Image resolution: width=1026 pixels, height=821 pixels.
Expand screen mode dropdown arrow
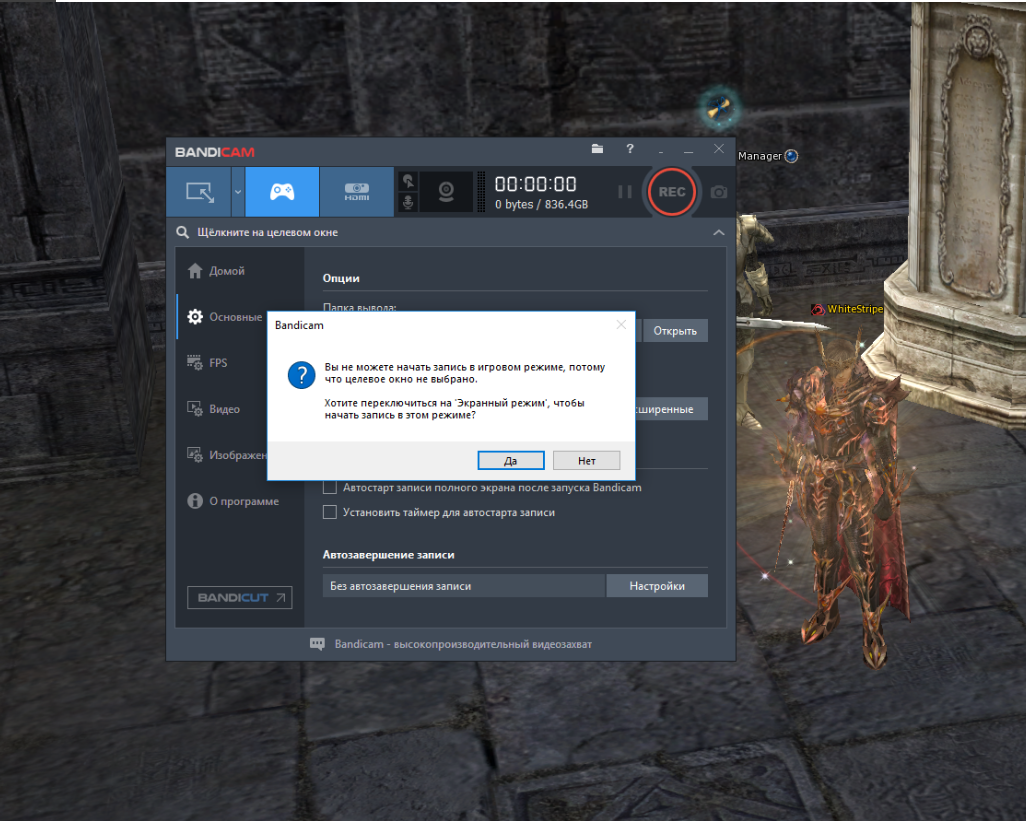coord(238,191)
